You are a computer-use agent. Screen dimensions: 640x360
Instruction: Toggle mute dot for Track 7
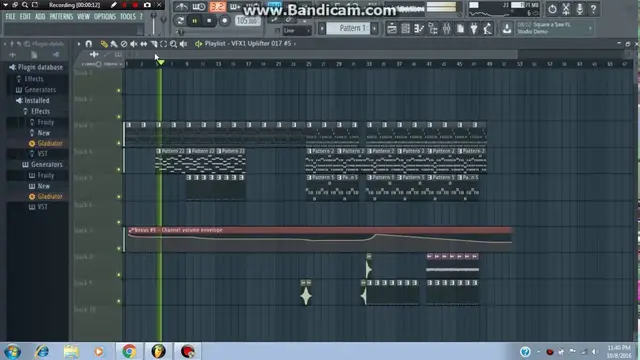119,248
